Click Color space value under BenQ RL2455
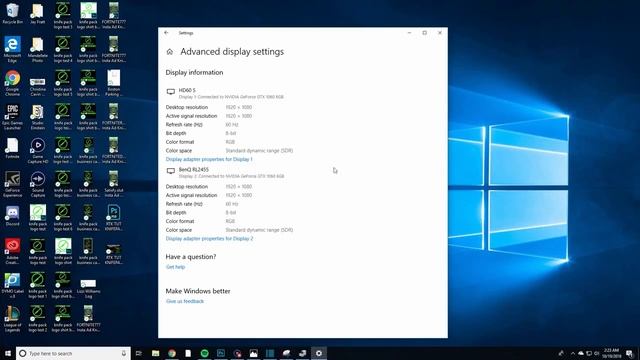Viewport: 640px width, 360px height. 259,230
